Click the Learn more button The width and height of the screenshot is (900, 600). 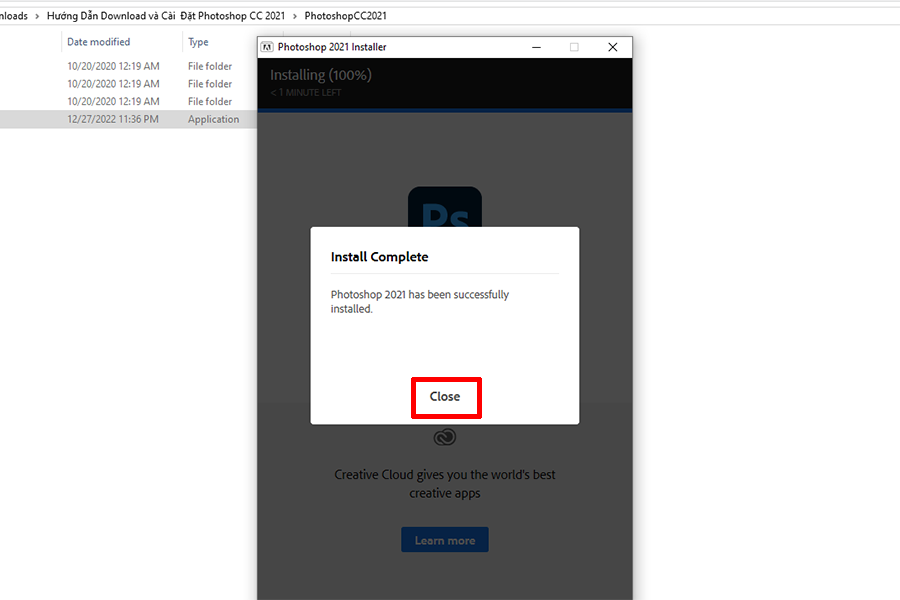445,540
